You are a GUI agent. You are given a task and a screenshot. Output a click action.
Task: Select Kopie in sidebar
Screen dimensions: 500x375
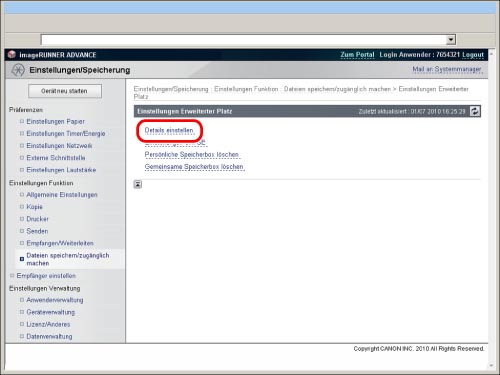pyautogui.click(x=34, y=207)
